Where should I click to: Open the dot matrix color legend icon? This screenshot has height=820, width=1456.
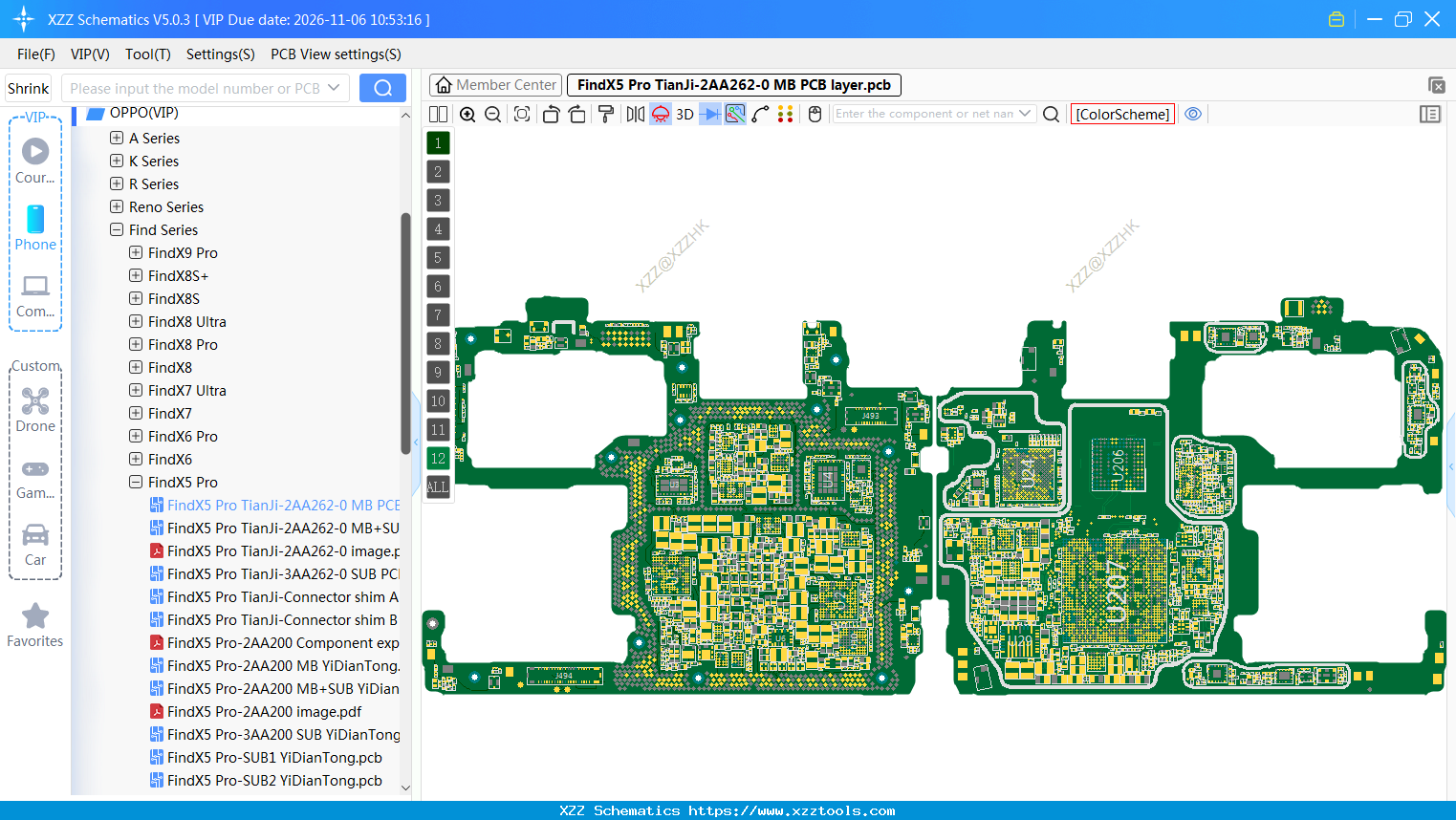[785, 114]
